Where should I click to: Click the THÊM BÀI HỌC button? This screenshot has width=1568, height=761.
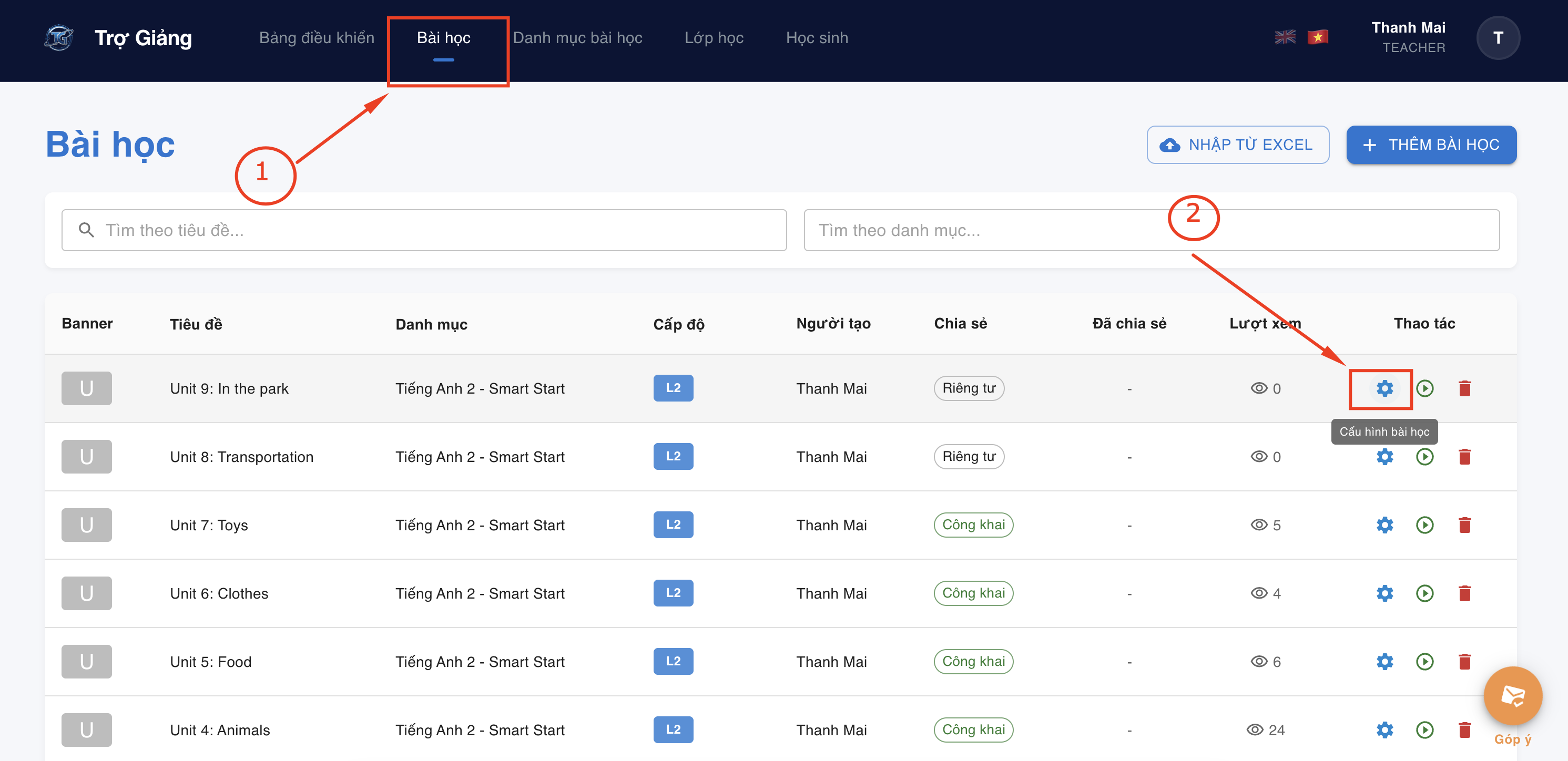[1431, 145]
